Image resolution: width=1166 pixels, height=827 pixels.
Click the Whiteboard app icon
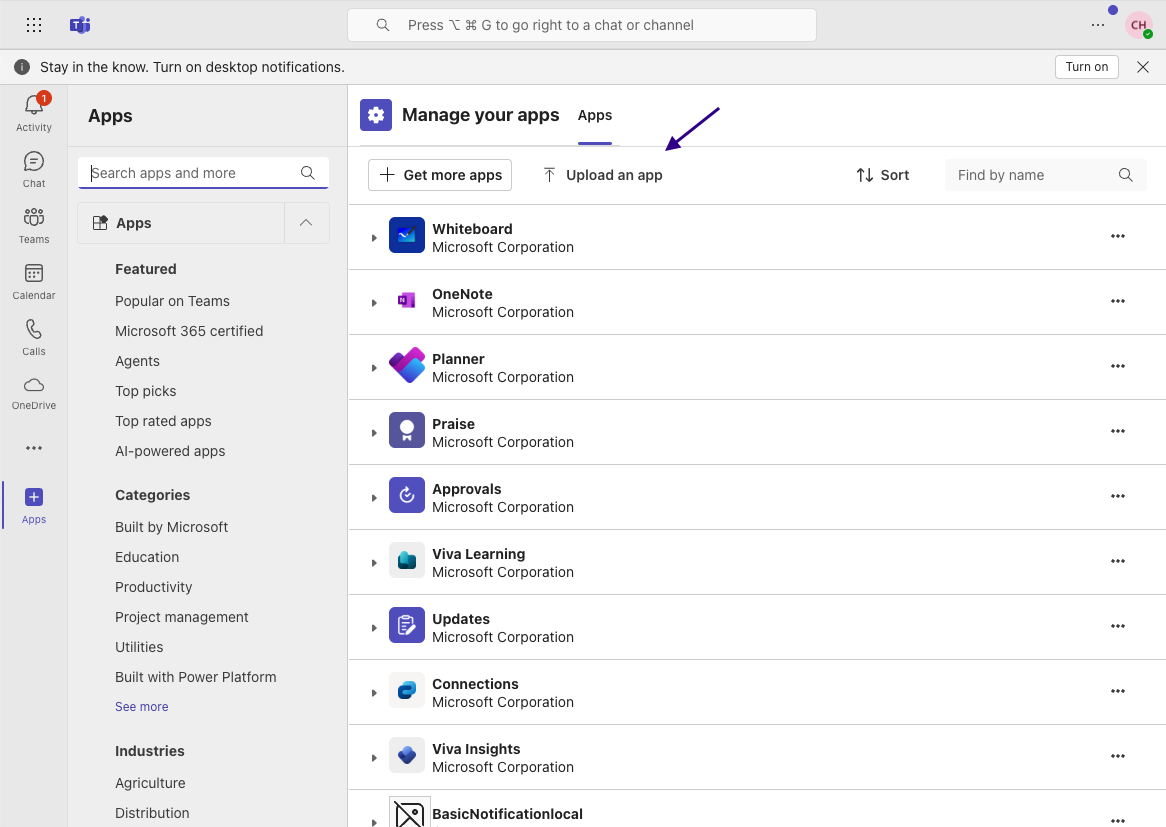407,235
